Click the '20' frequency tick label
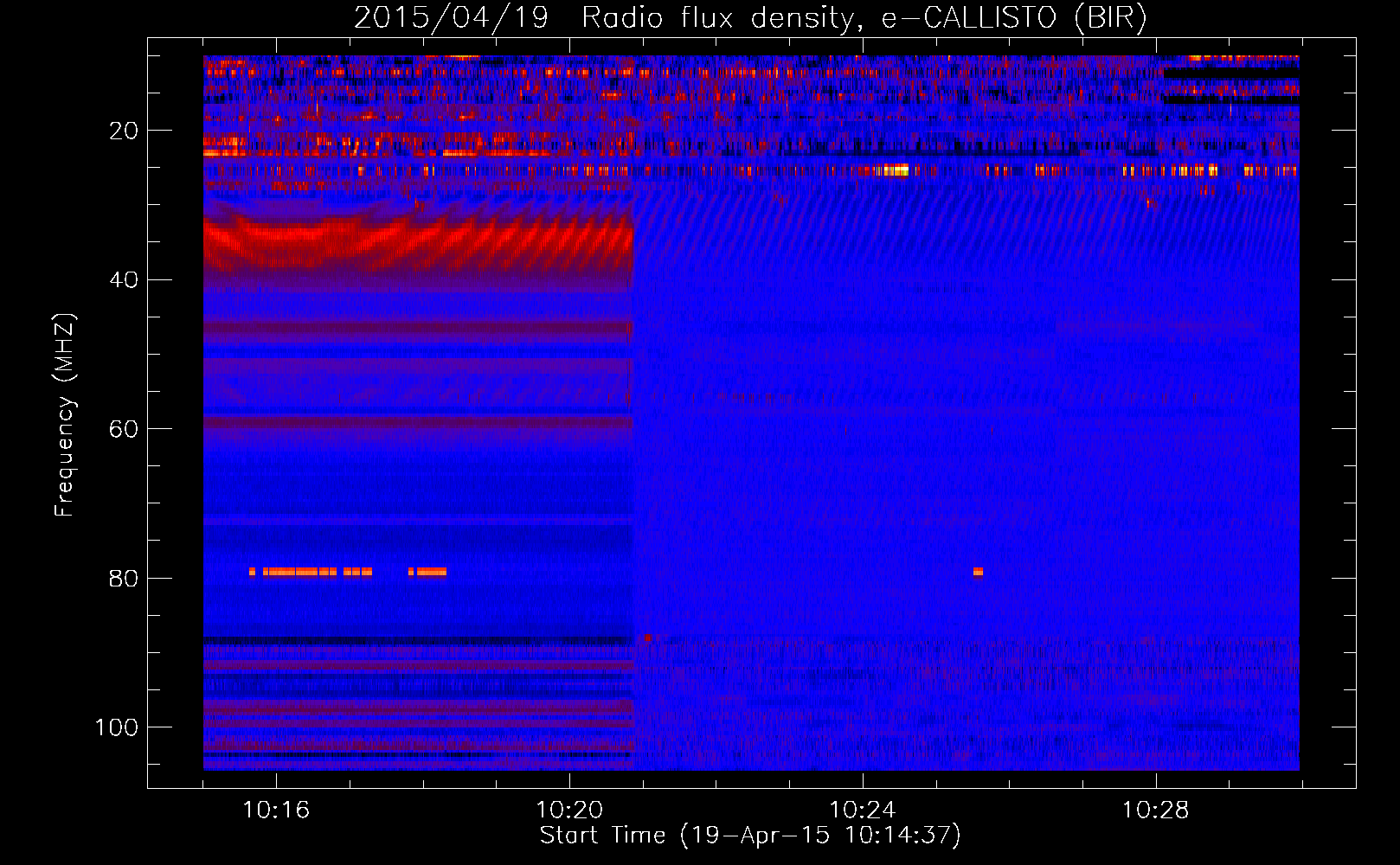Screen dimensions: 1400x865 (x=124, y=131)
